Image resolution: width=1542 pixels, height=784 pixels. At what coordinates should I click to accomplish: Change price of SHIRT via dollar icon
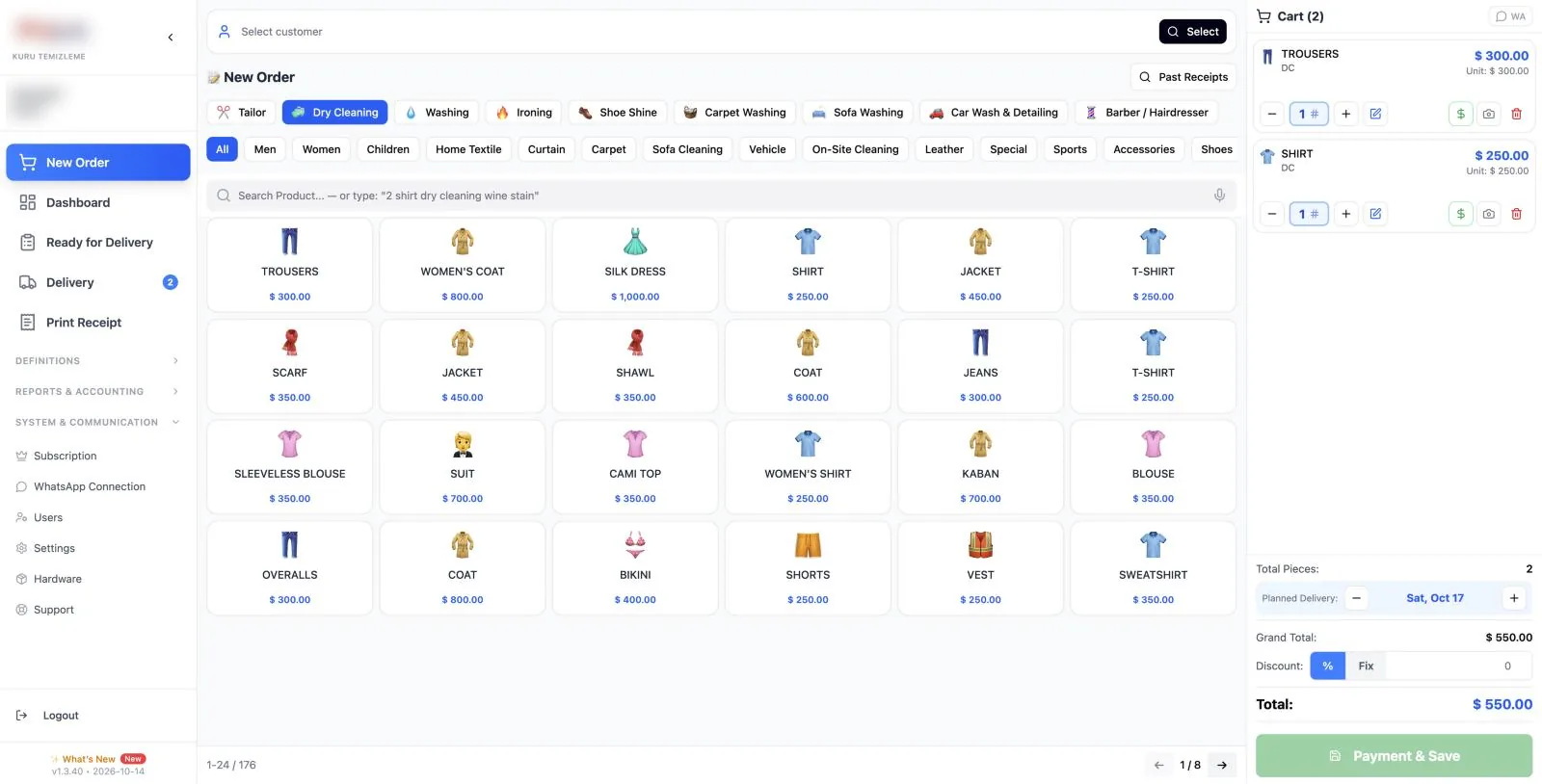point(1461,214)
